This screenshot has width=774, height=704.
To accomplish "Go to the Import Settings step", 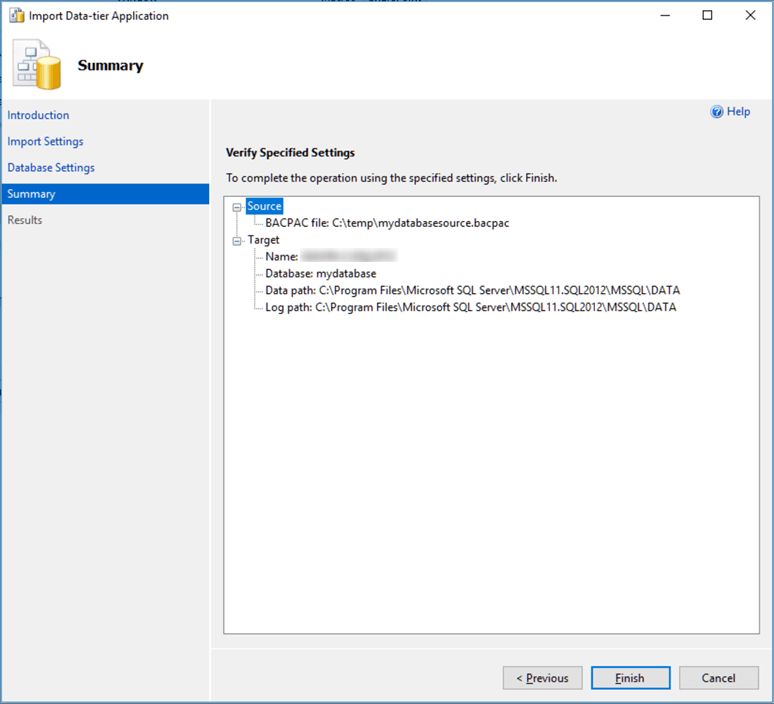I will click(x=45, y=141).
